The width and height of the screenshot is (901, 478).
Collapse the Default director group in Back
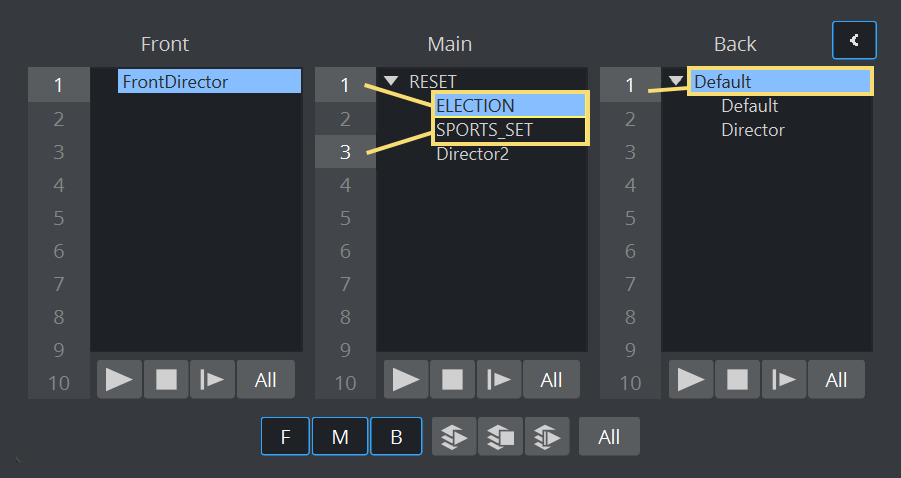pyautogui.click(x=677, y=82)
